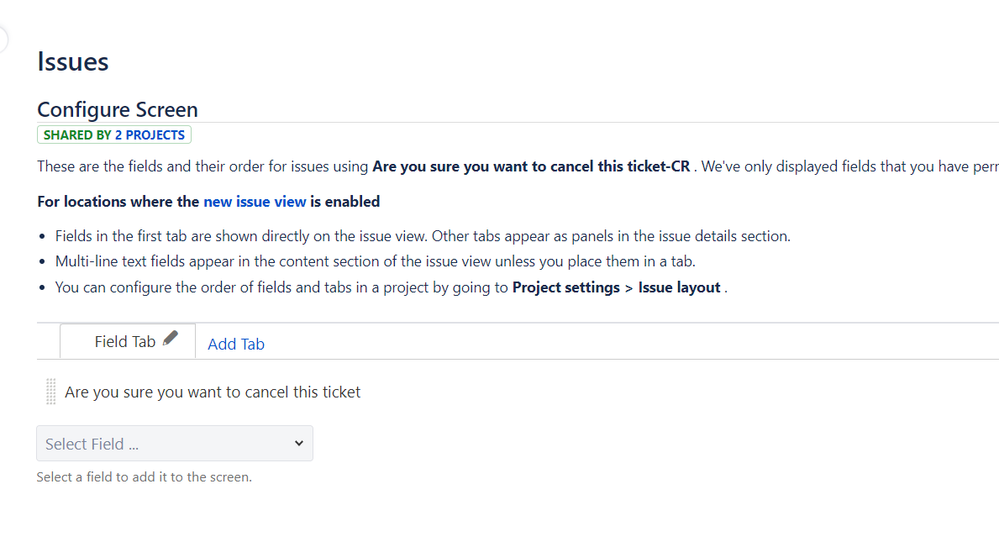
Task: Open the Select Field placeholder text box
Action: click(160, 444)
